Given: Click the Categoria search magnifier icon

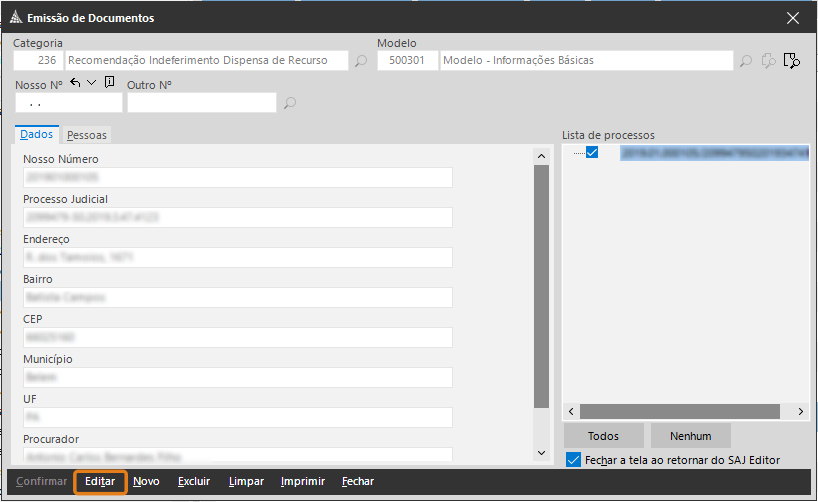Looking at the screenshot, I should [361, 61].
